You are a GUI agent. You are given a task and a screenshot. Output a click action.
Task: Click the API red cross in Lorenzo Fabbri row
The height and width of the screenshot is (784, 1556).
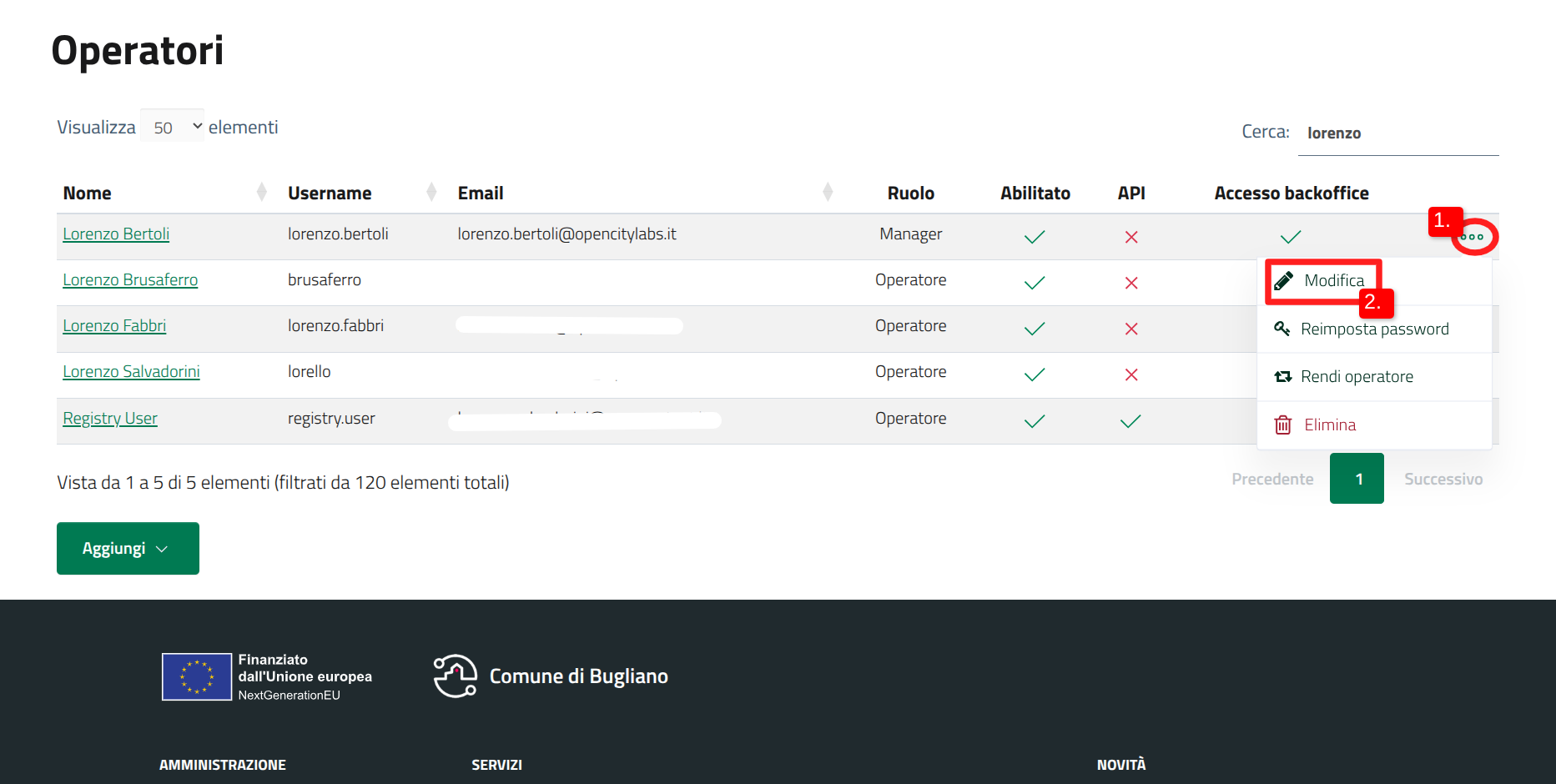coord(1131,329)
